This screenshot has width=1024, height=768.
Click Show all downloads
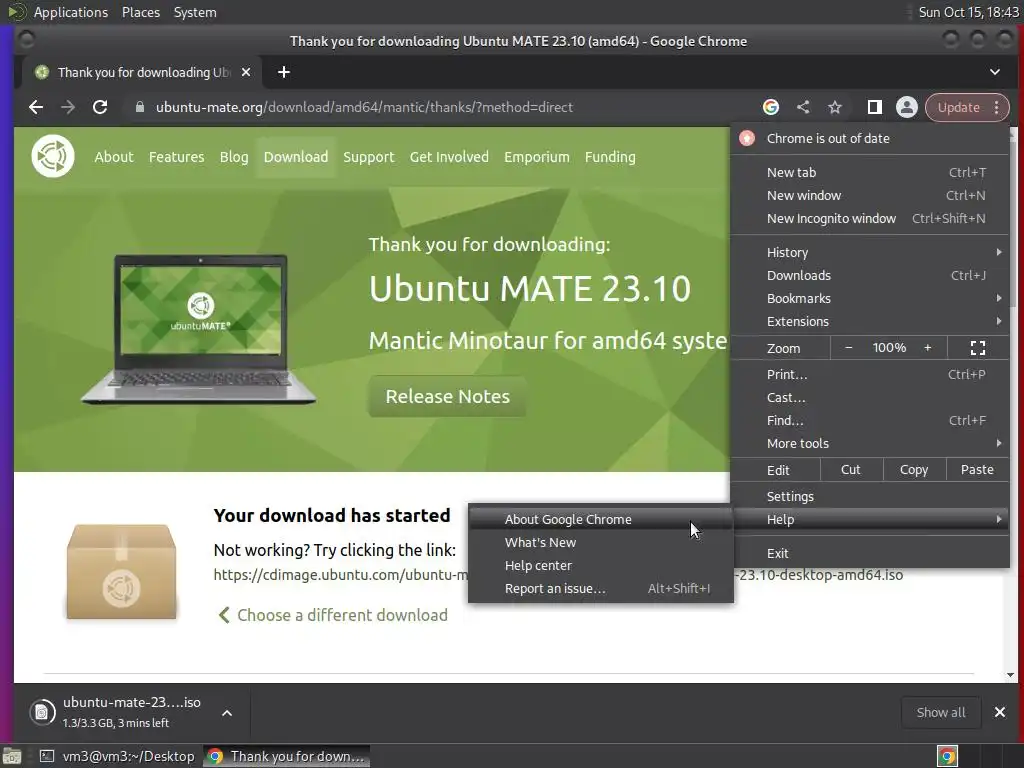[941, 712]
